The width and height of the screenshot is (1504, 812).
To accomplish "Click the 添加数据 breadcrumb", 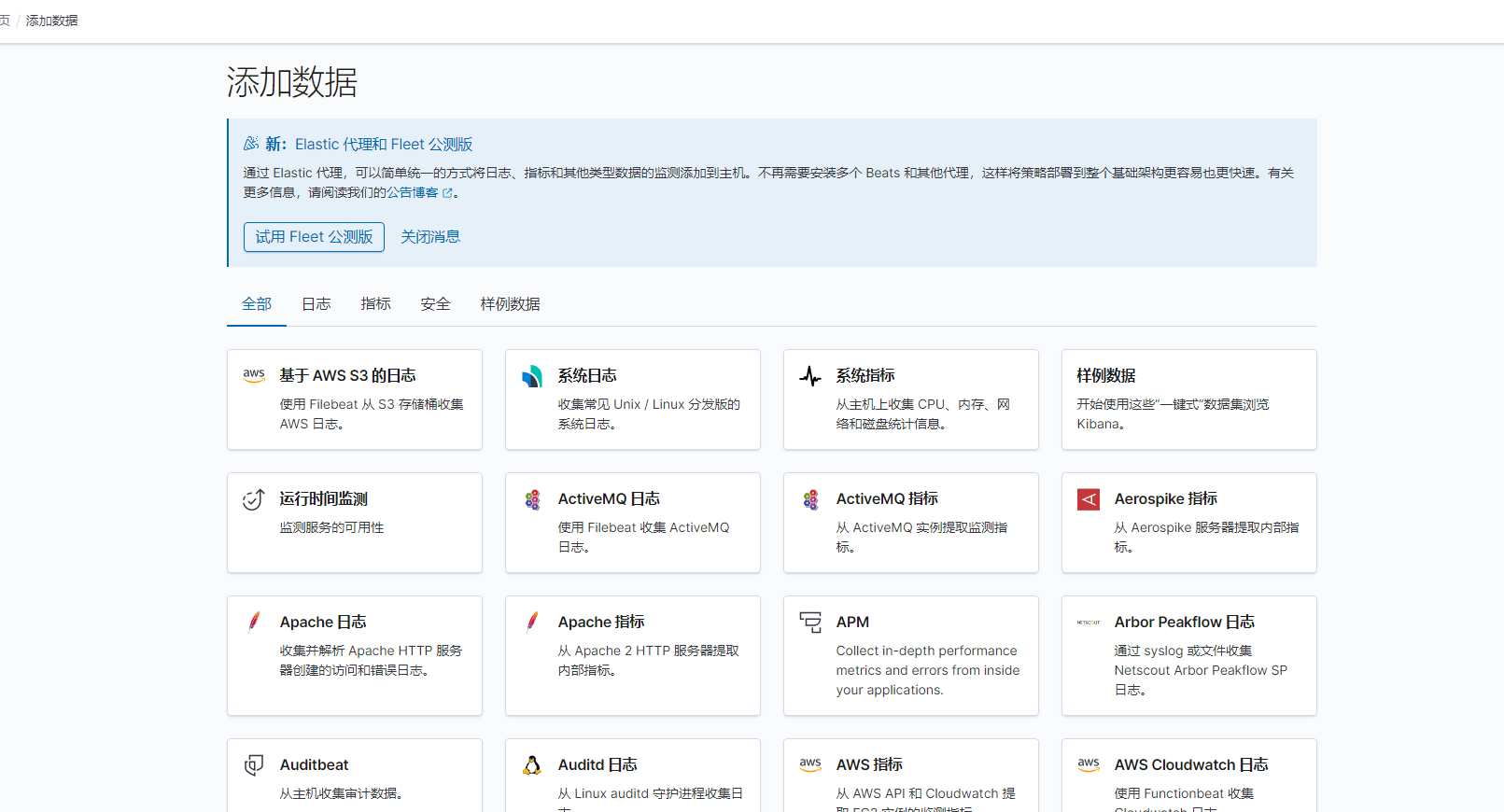I will point(52,21).
